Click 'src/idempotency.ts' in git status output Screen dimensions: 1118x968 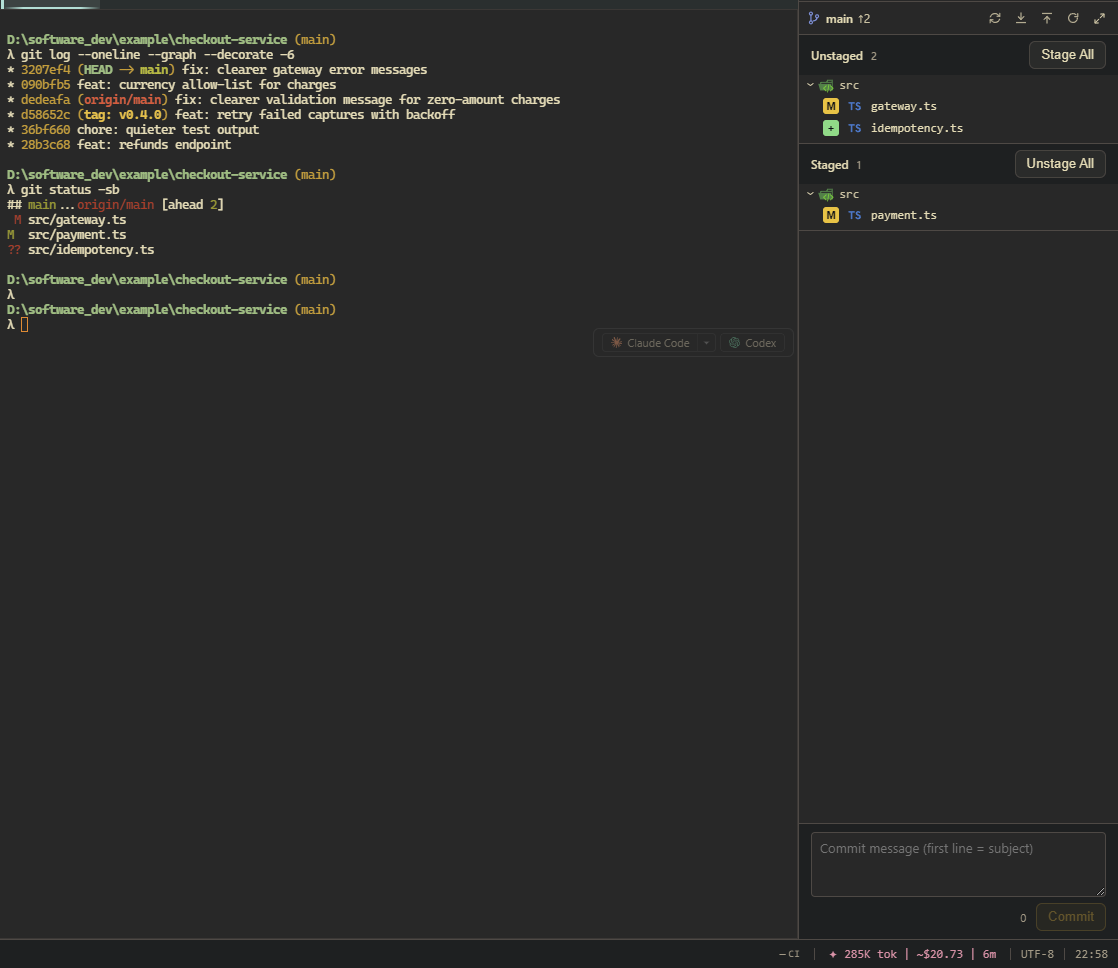91,249
